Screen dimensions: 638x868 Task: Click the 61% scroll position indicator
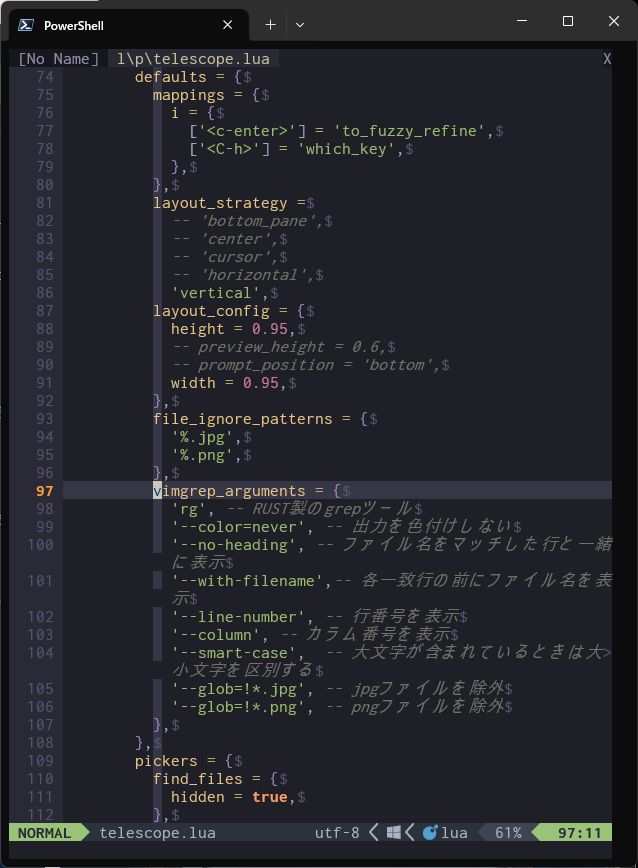[507, 832]
